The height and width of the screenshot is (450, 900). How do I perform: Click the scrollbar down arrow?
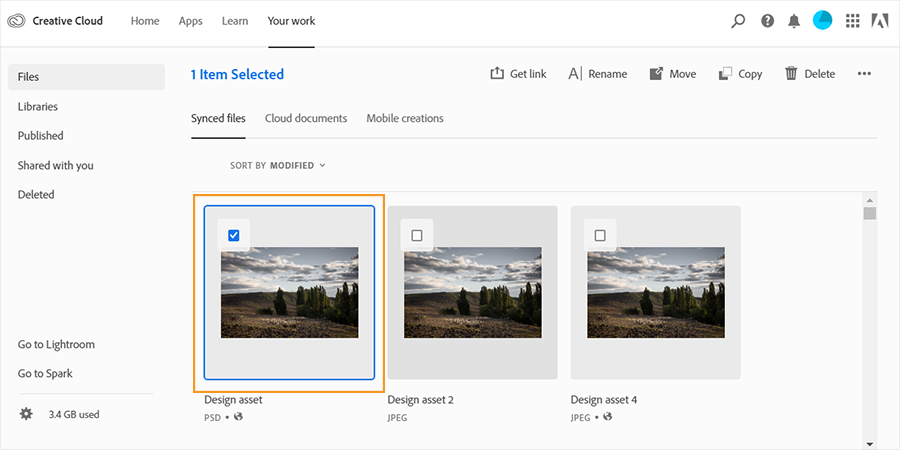coord(870,444)
